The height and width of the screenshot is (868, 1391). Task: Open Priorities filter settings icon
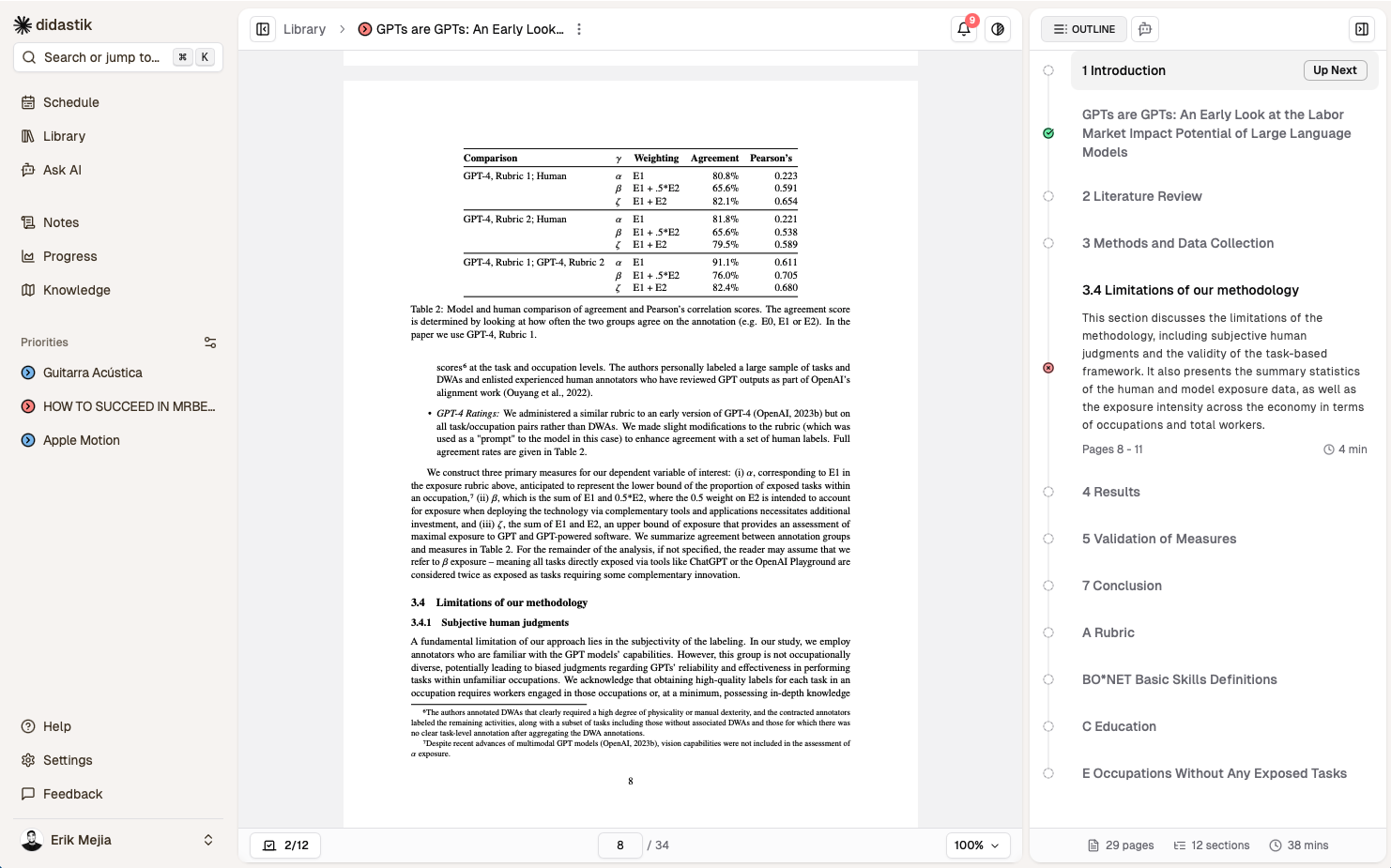coord(210,343)
